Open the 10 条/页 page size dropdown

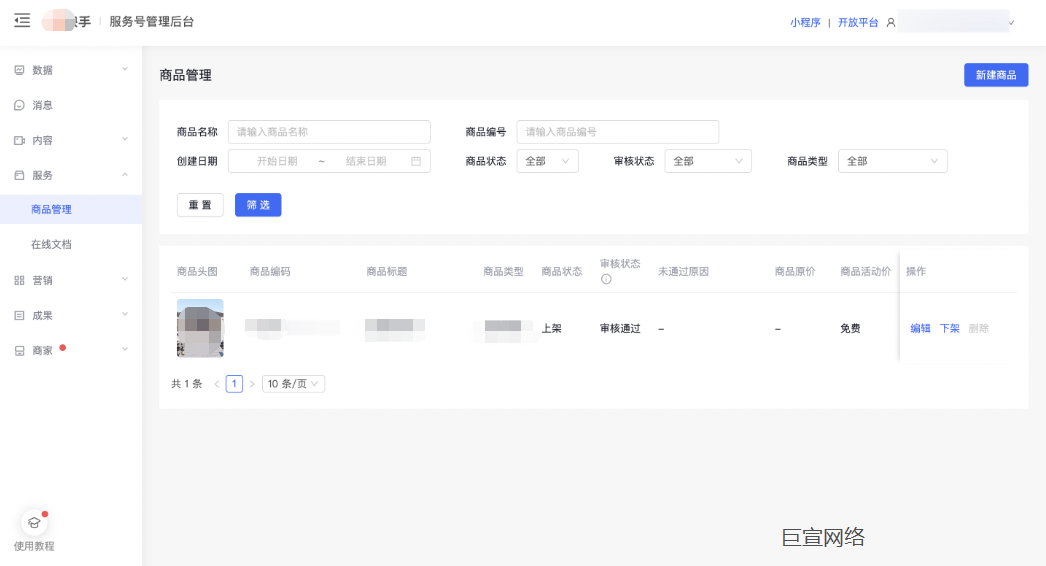tap(294, 384)
